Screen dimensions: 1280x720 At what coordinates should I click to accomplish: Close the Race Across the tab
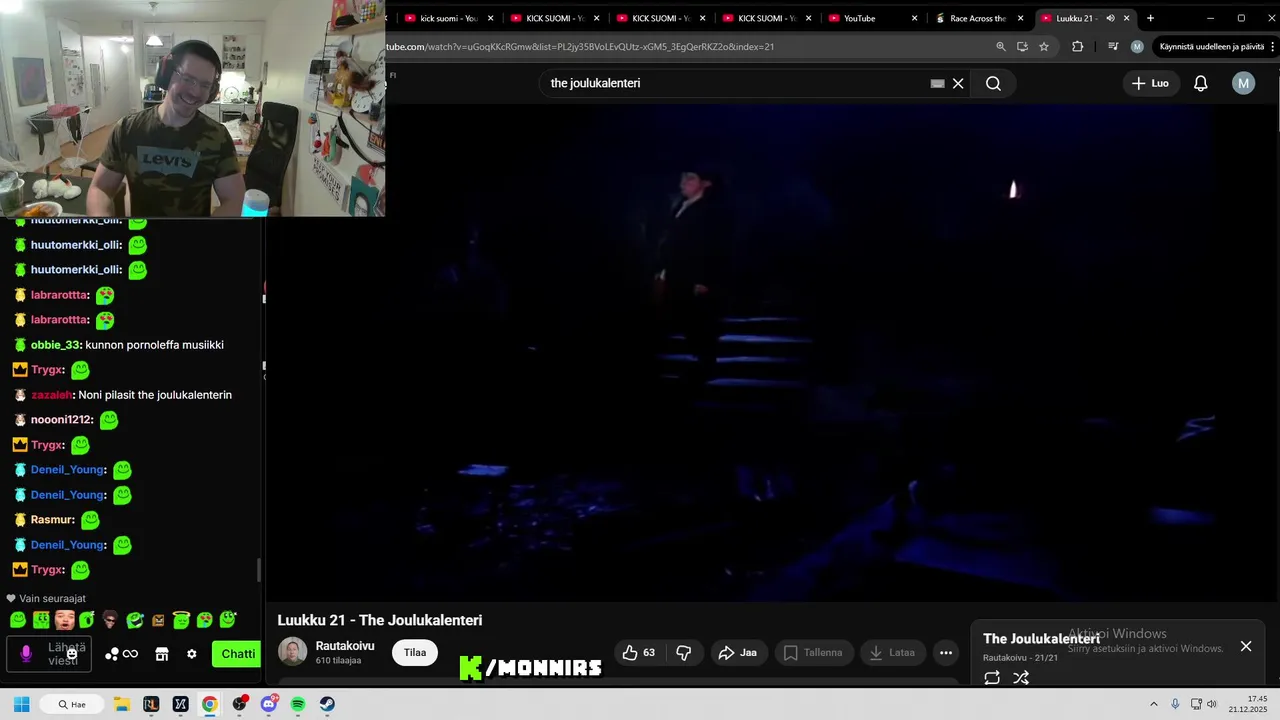pyautogui.click(x=1020, y=18)
